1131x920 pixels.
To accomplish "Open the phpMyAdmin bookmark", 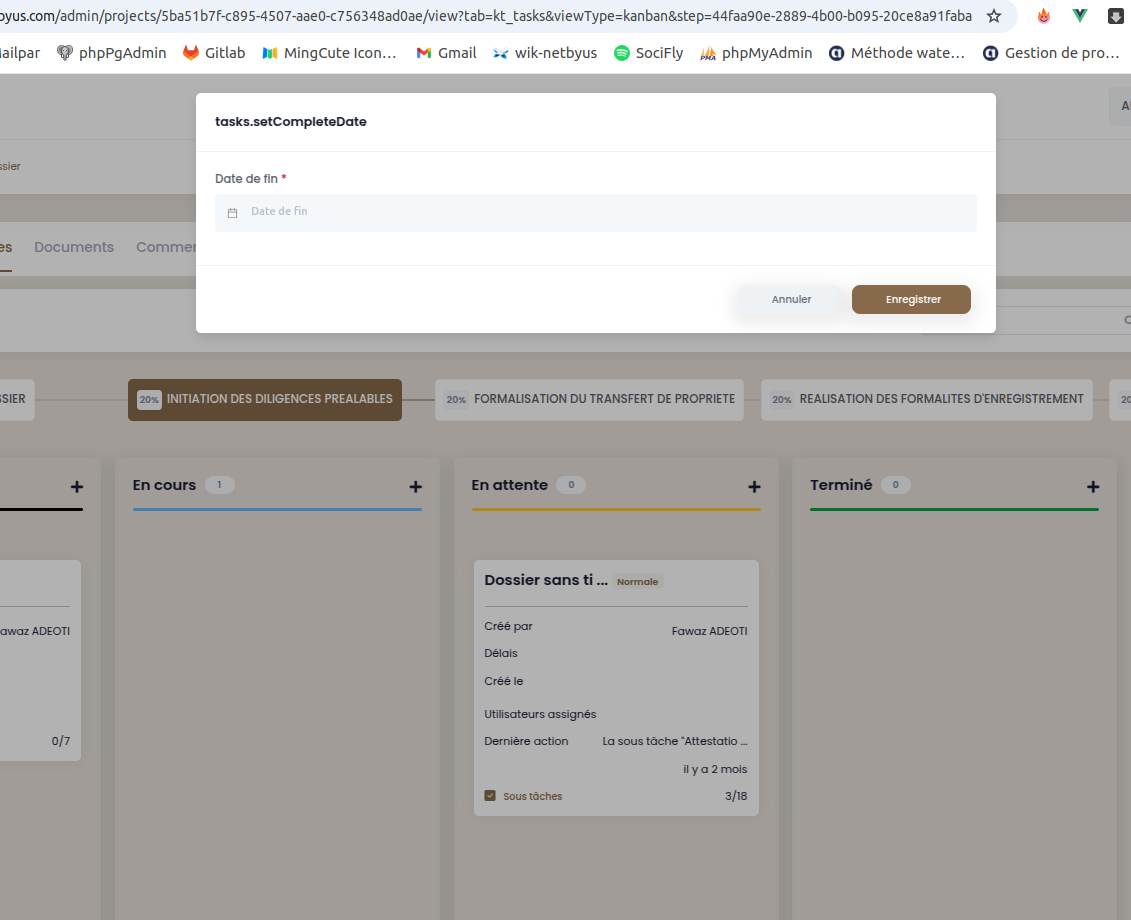I will 756,53.
